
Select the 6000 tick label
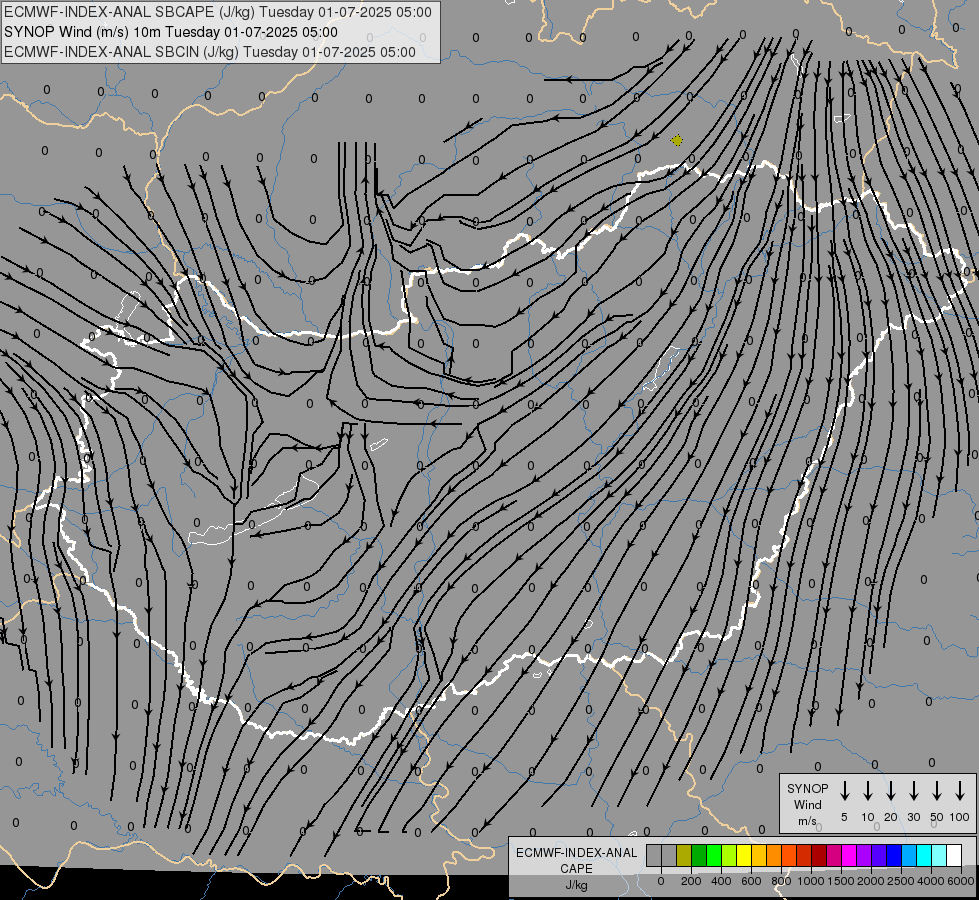[961, 881]
